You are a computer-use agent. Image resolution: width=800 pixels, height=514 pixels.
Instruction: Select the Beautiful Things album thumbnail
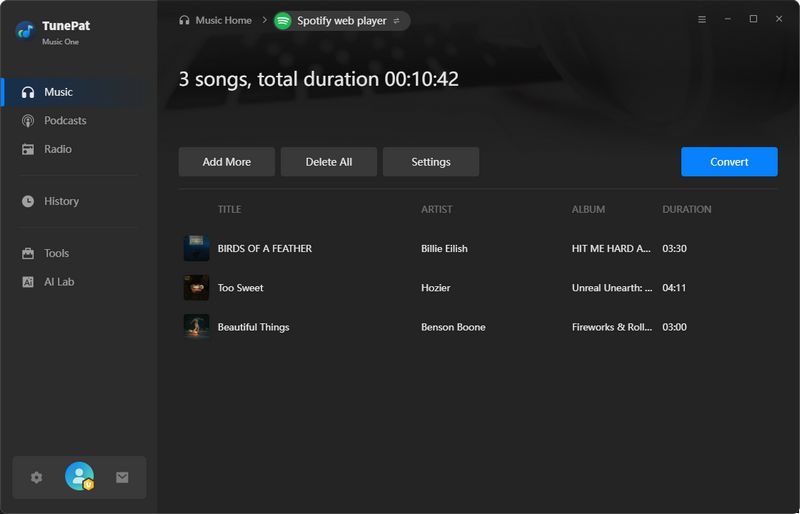pos(196,327)
